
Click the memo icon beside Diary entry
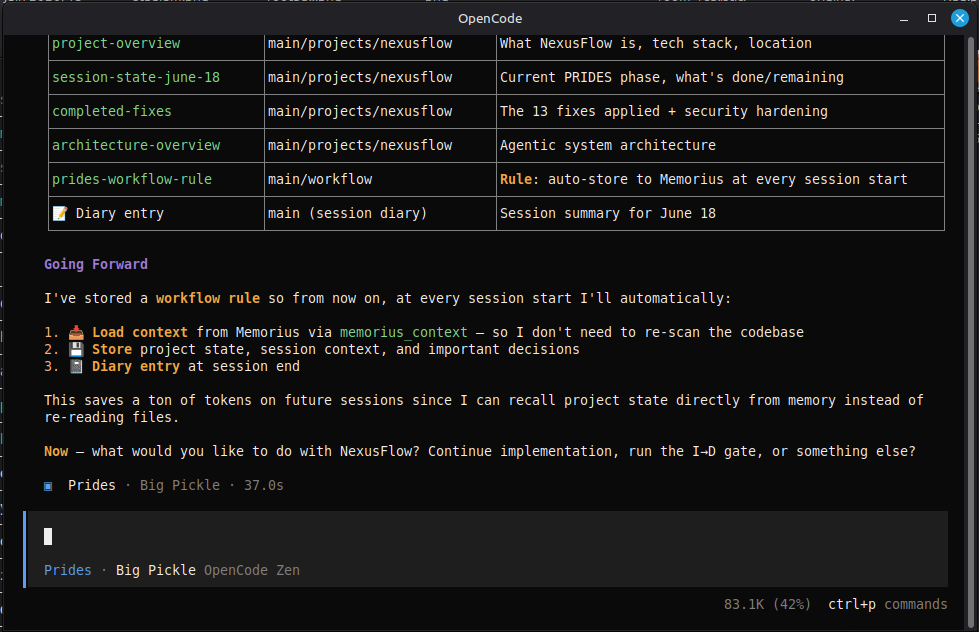(60, 214)
